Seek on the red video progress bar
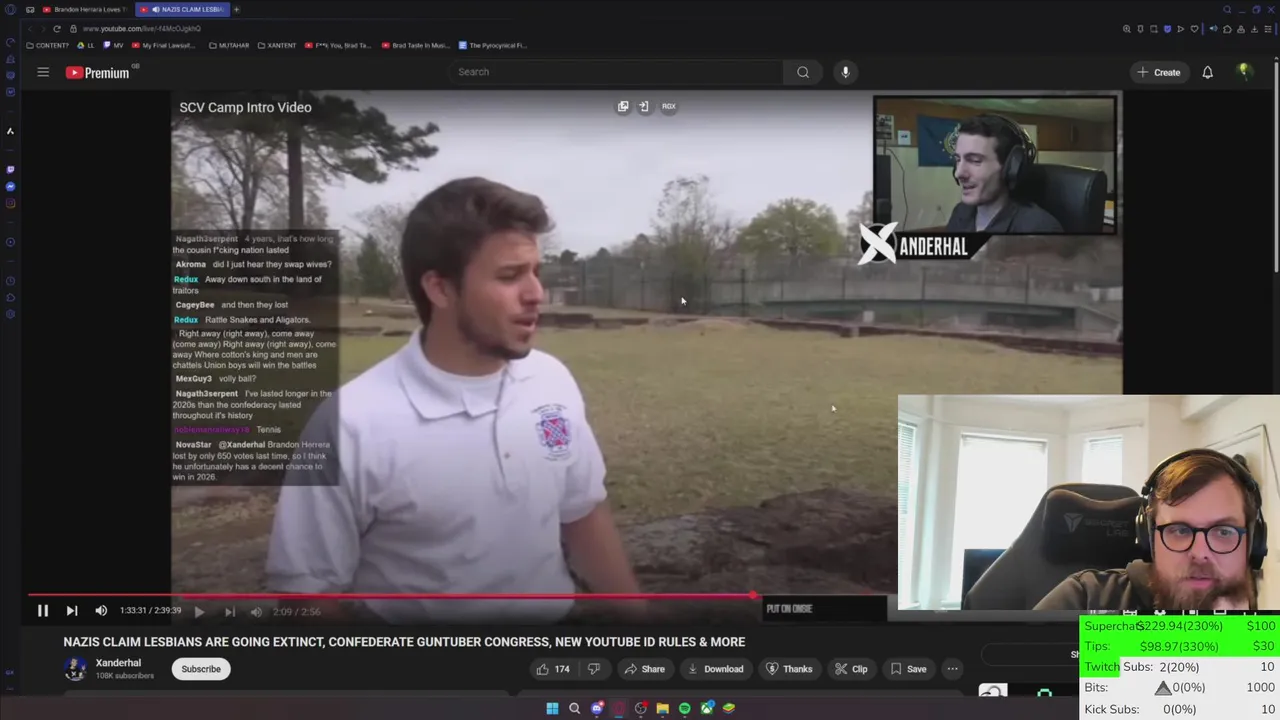This screenshot has height=720, width=1280. pyautogui.click(x=390, y=596)
